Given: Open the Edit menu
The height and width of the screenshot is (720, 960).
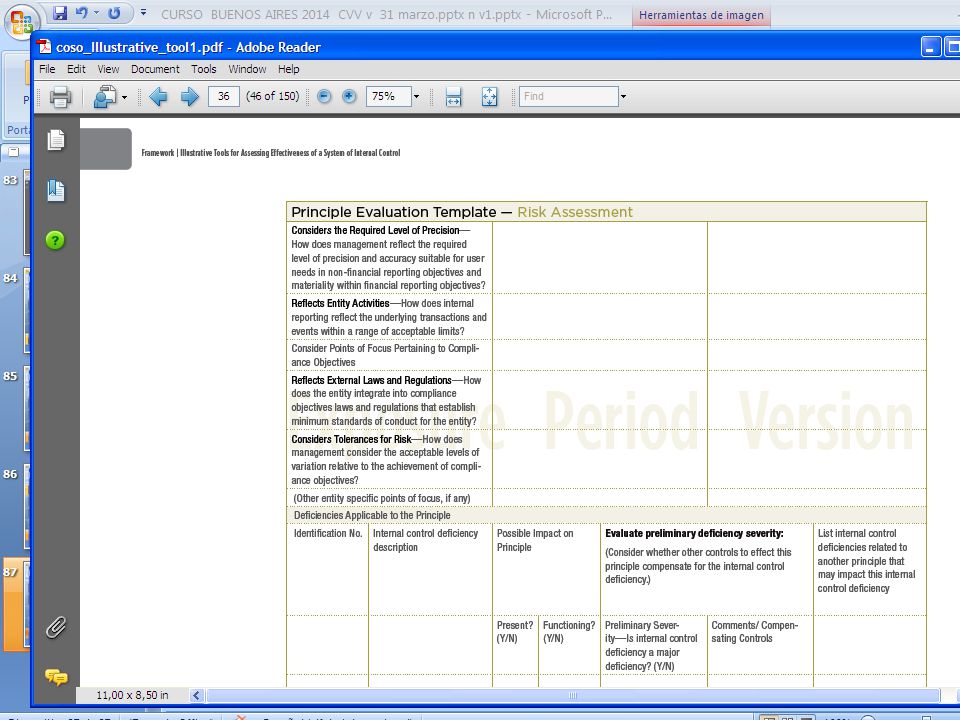Looking at the screenshot, I should click(76, 69).
